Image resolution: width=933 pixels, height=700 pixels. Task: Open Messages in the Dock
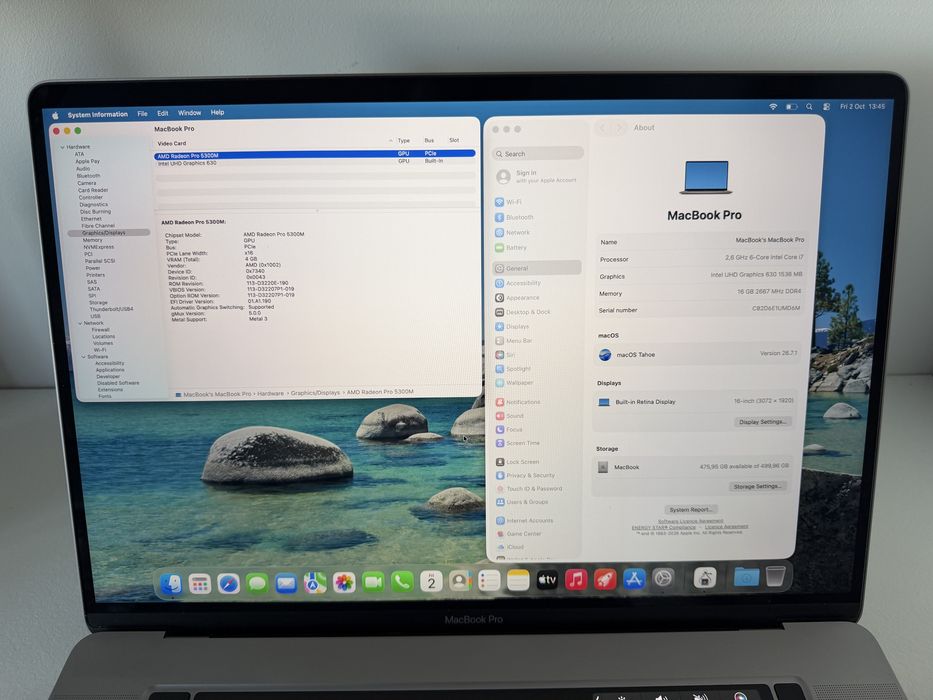pos(257,583)
